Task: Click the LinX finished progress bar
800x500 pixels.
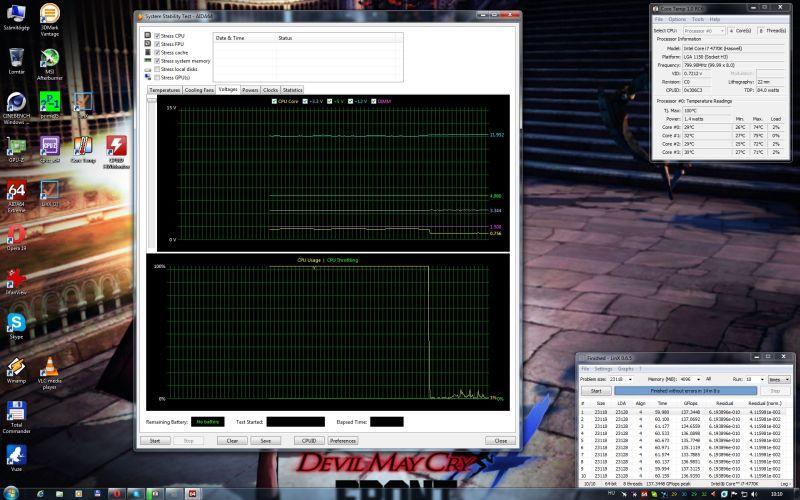Action: pos(685,391)
